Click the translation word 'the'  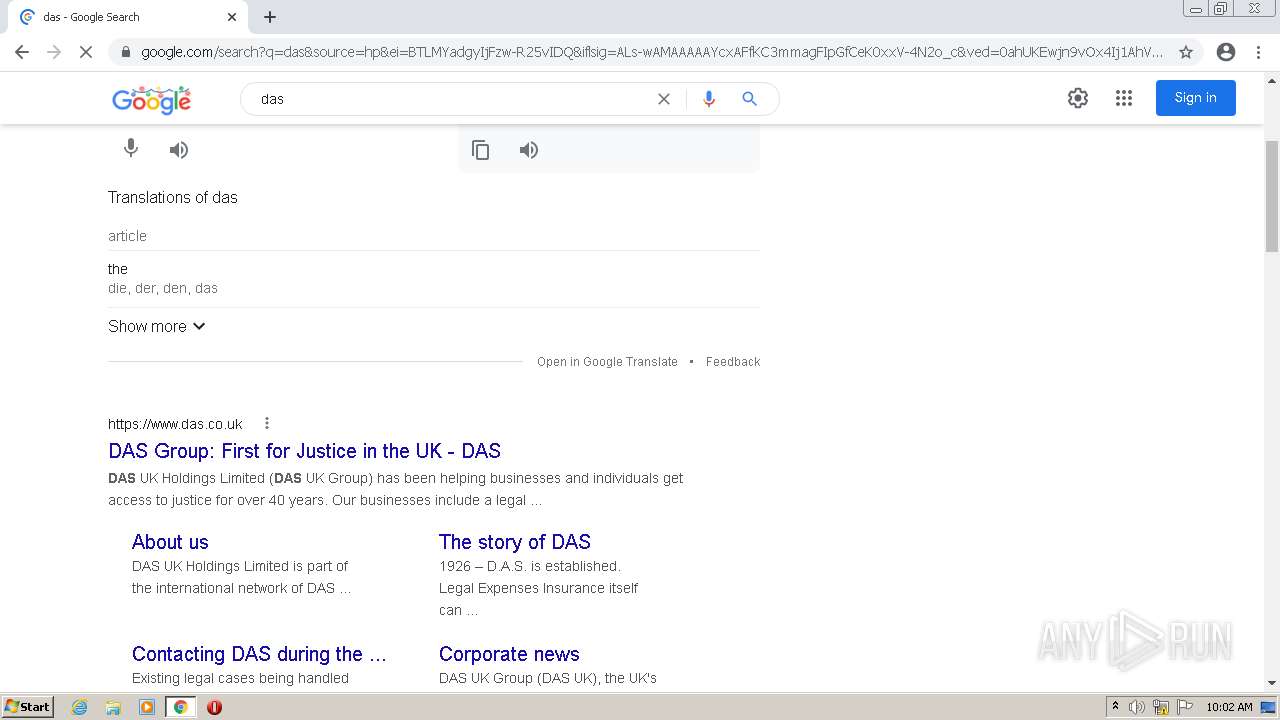pyautogui.click(x=118, y=269)
